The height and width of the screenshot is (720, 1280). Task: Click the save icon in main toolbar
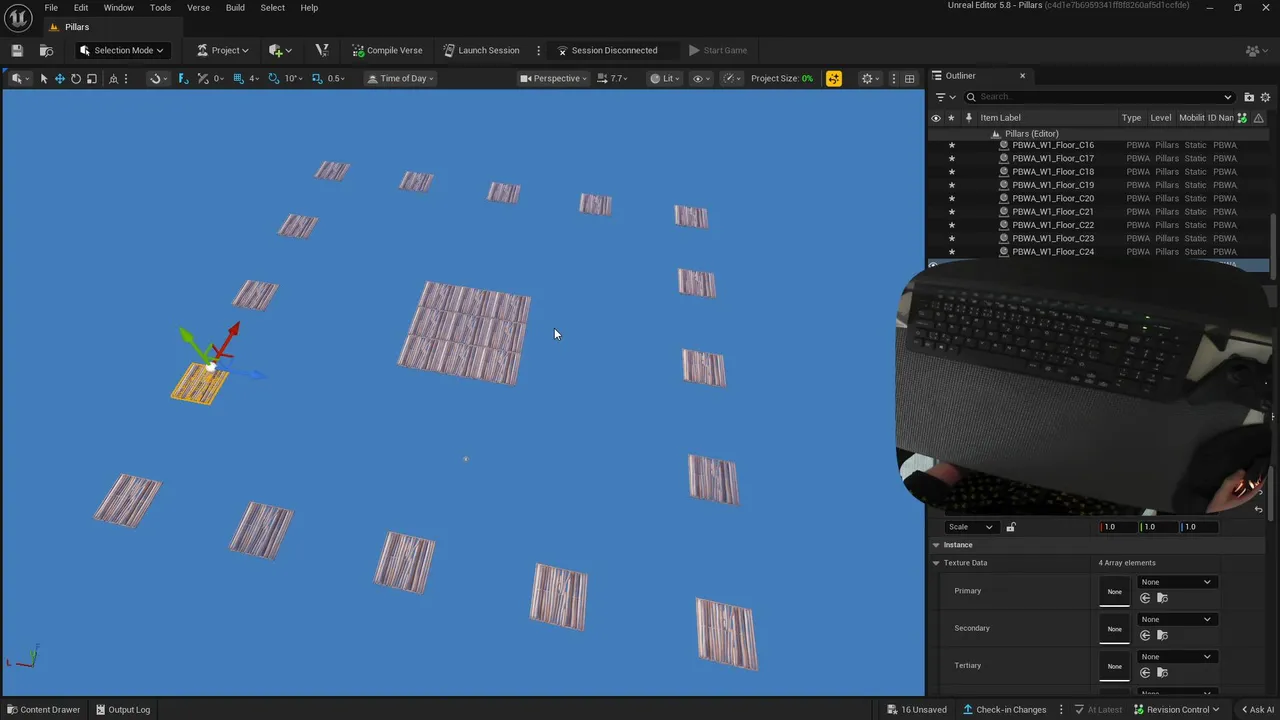click(17, 50)
